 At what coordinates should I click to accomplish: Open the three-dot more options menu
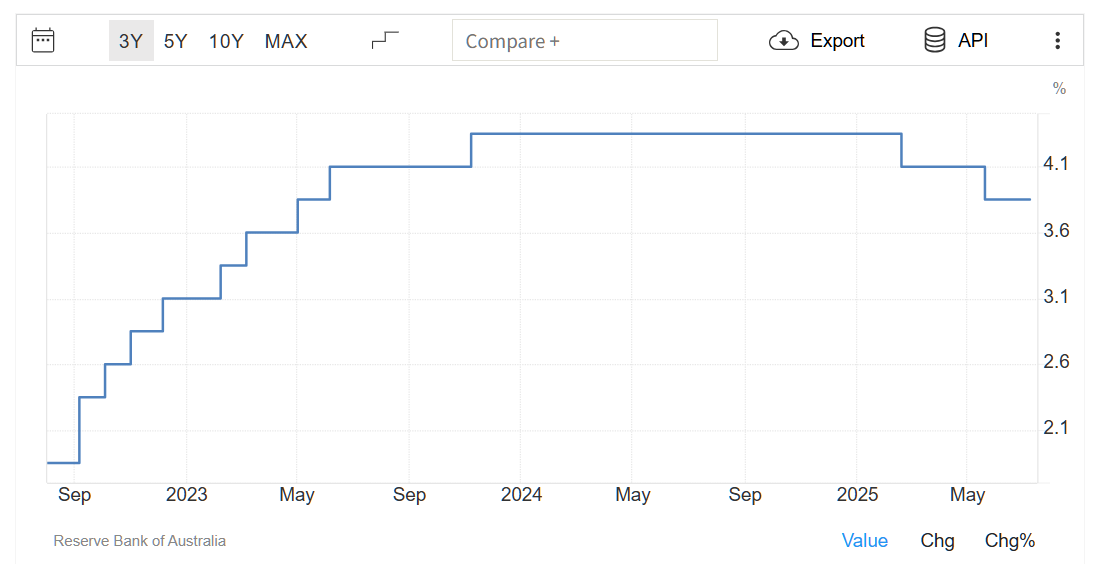(x=1057, y=41)
